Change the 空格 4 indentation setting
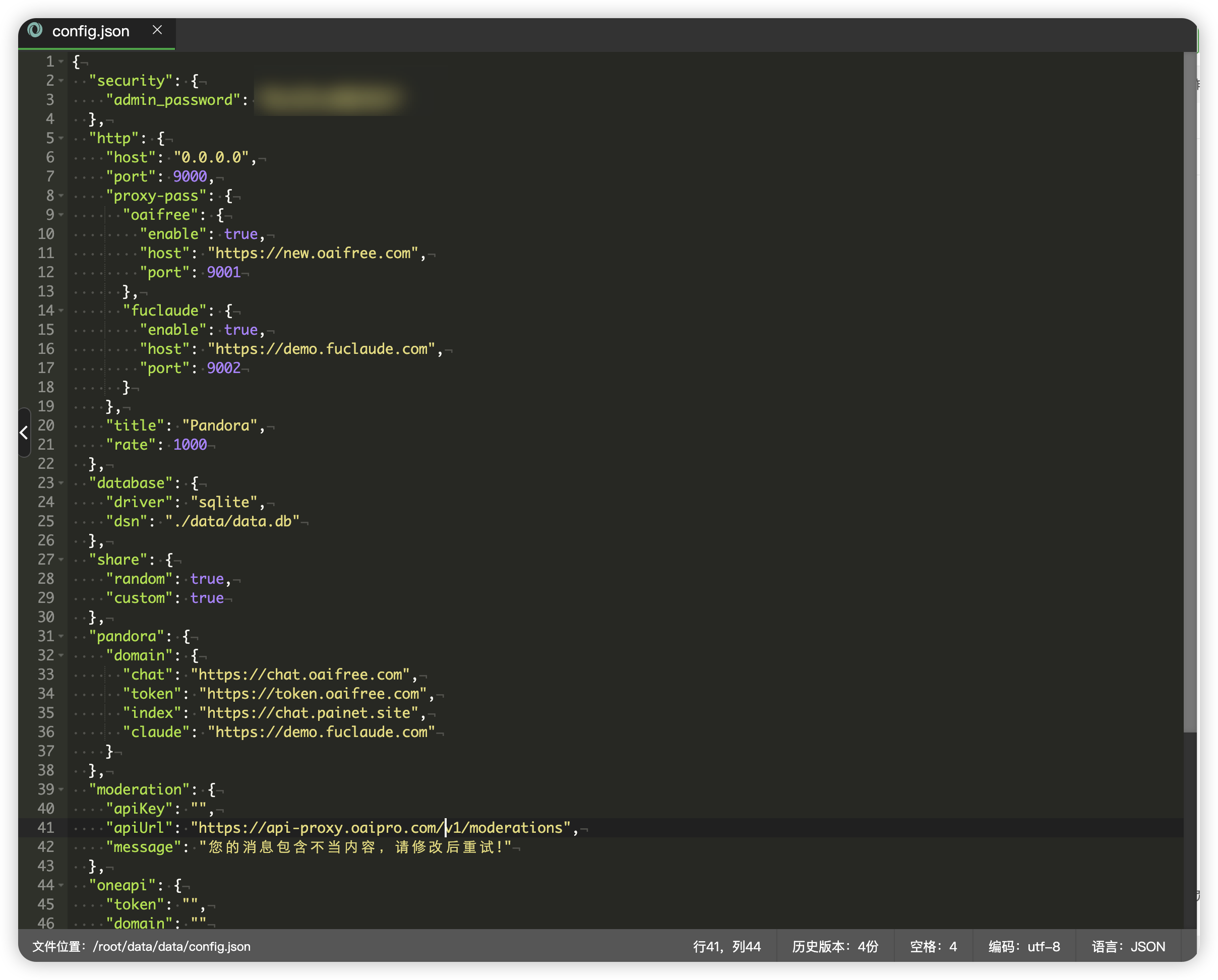 click(933, 947)
